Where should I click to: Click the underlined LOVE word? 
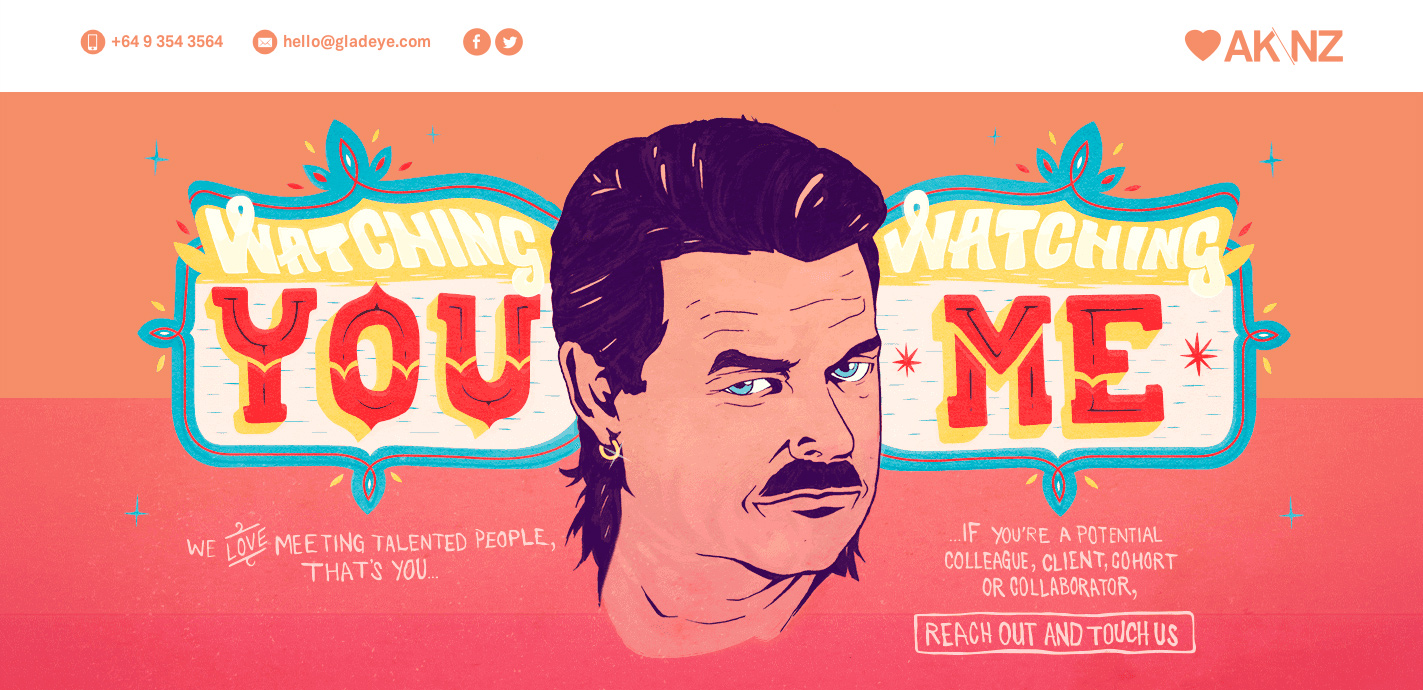point(244,543)
